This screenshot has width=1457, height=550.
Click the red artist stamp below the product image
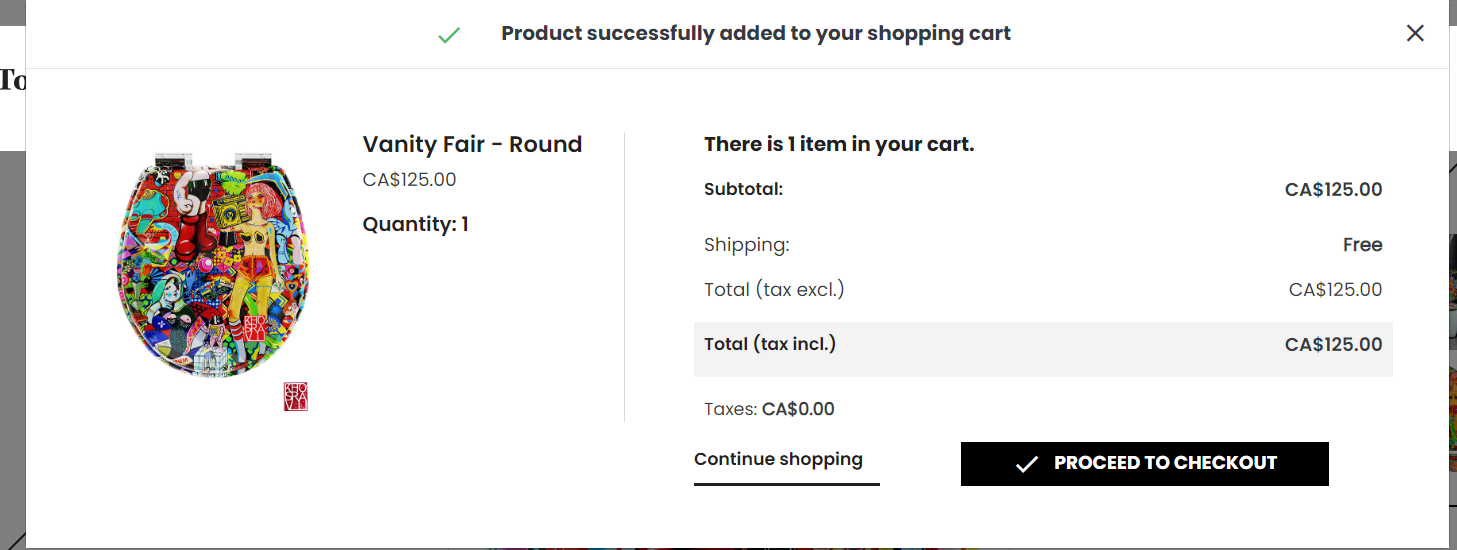coord(296,397)
